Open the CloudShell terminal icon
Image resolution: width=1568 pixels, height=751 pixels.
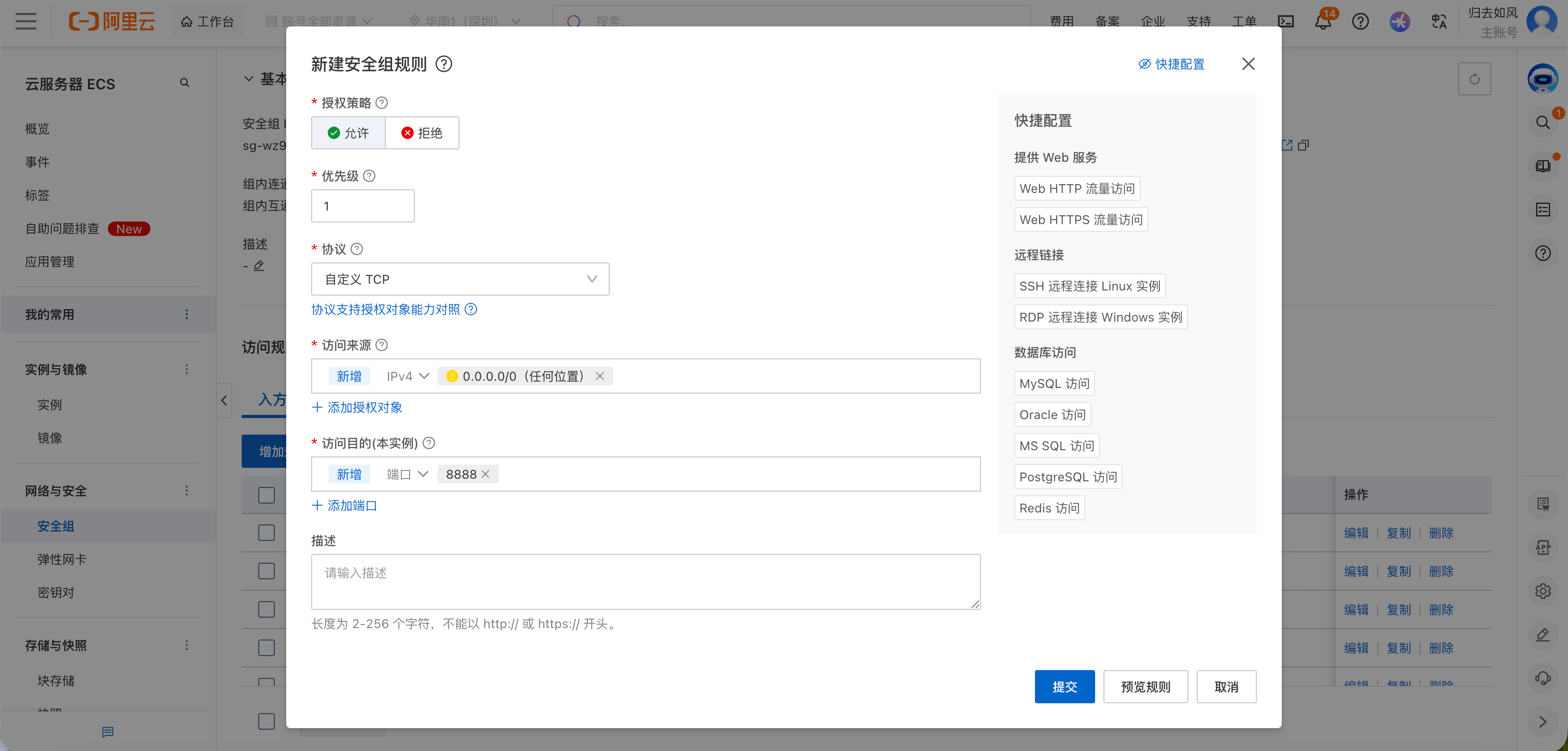1285,21
